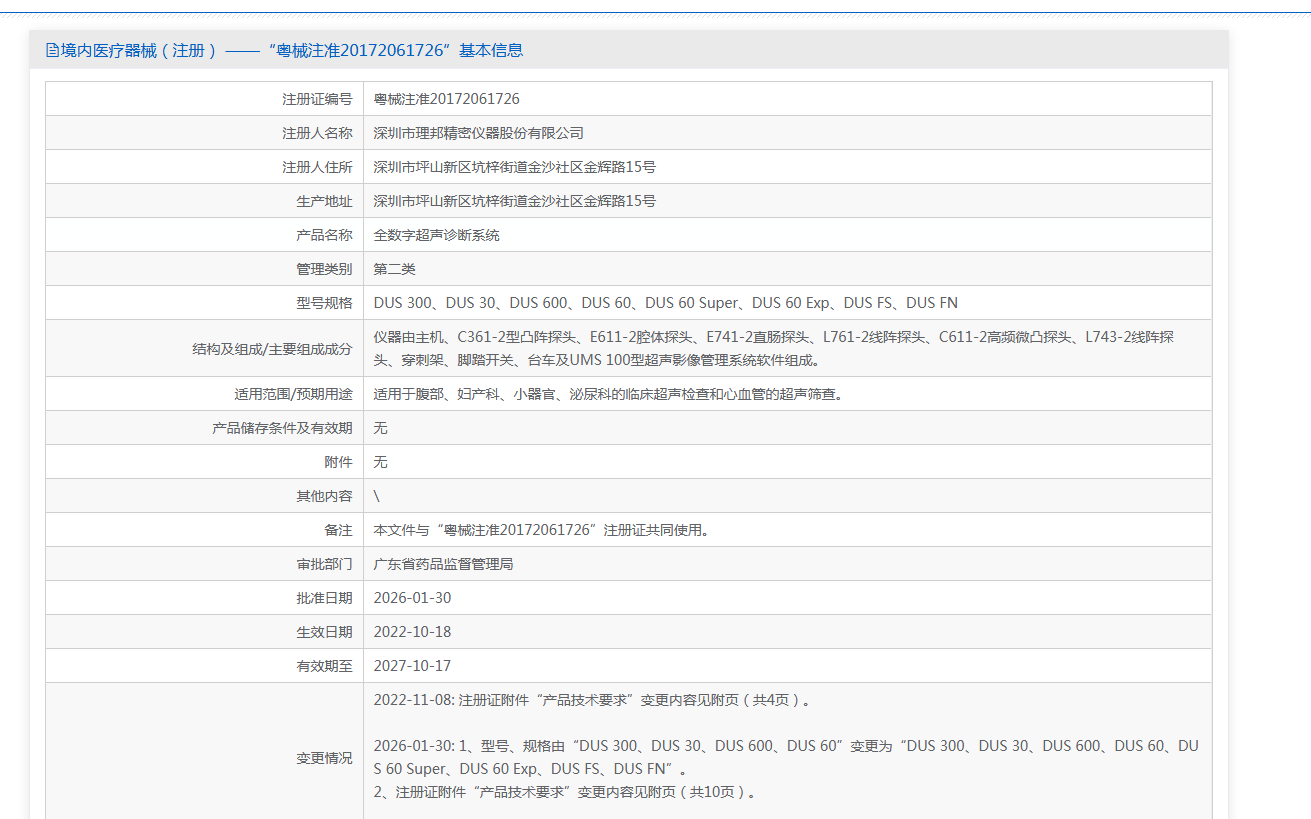Select the 管理类别 label cell
Image resolution: width=1311 pixels, height=819 pixels.
(x=204, y=269)
